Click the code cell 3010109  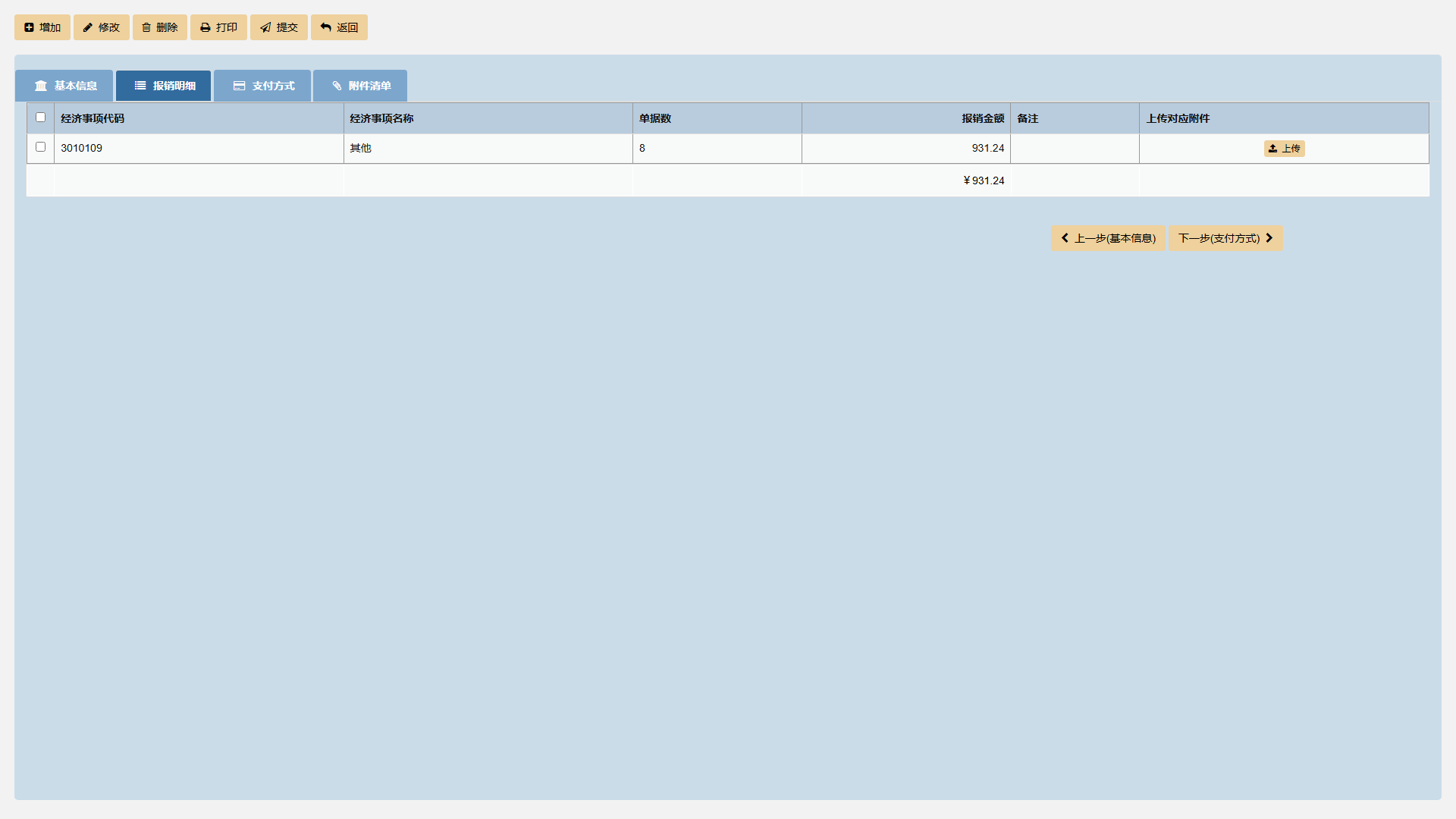coord(199,149)
